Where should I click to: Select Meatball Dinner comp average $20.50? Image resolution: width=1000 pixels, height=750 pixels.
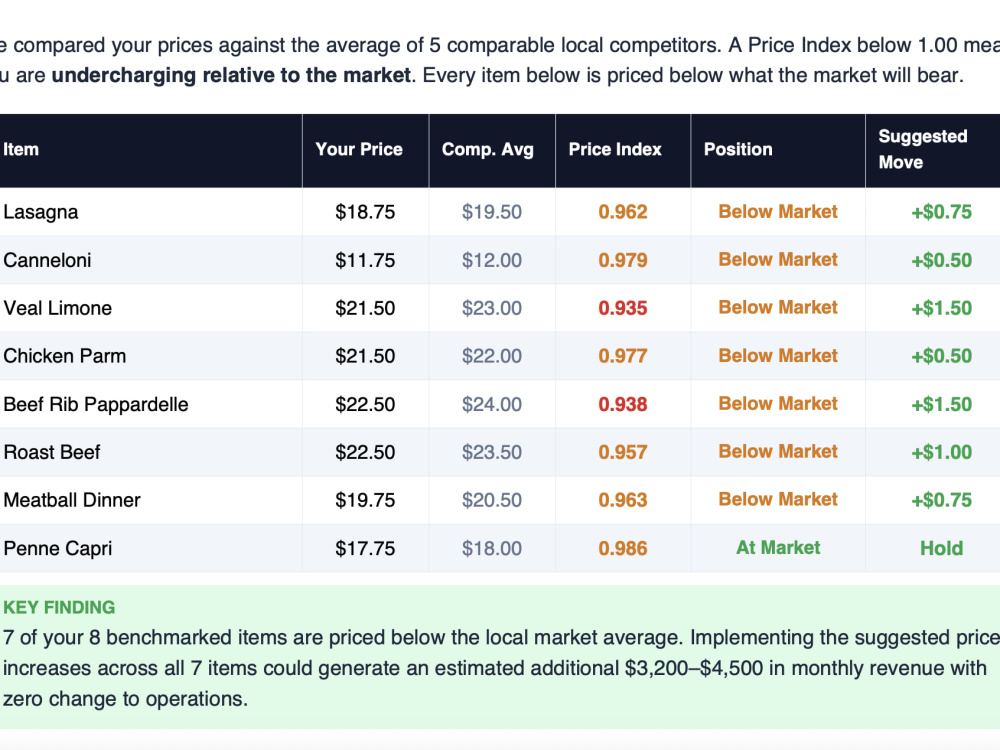(x=492, y=500)
